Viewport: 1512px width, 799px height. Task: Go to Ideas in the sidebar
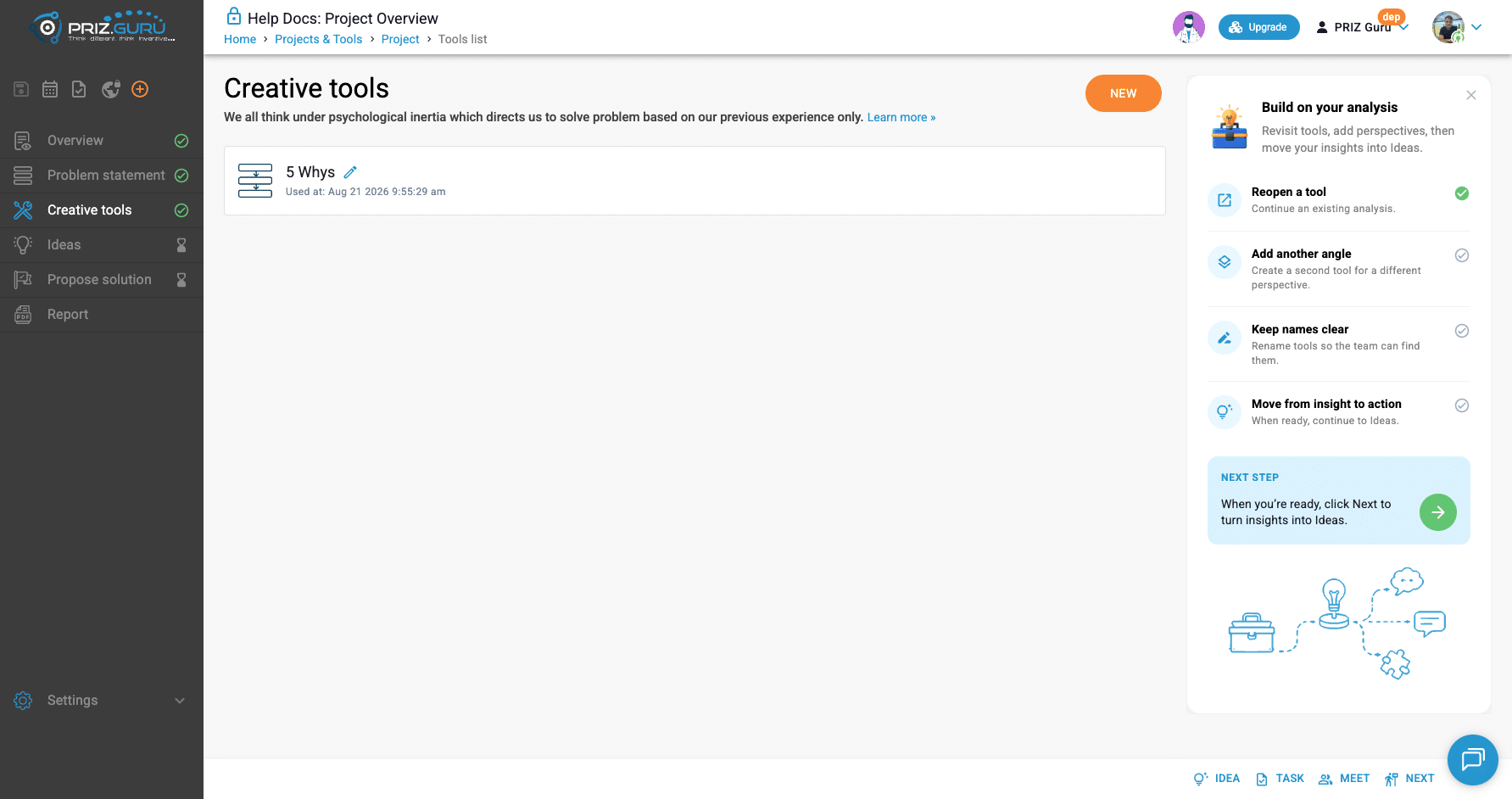coord(102,245)
